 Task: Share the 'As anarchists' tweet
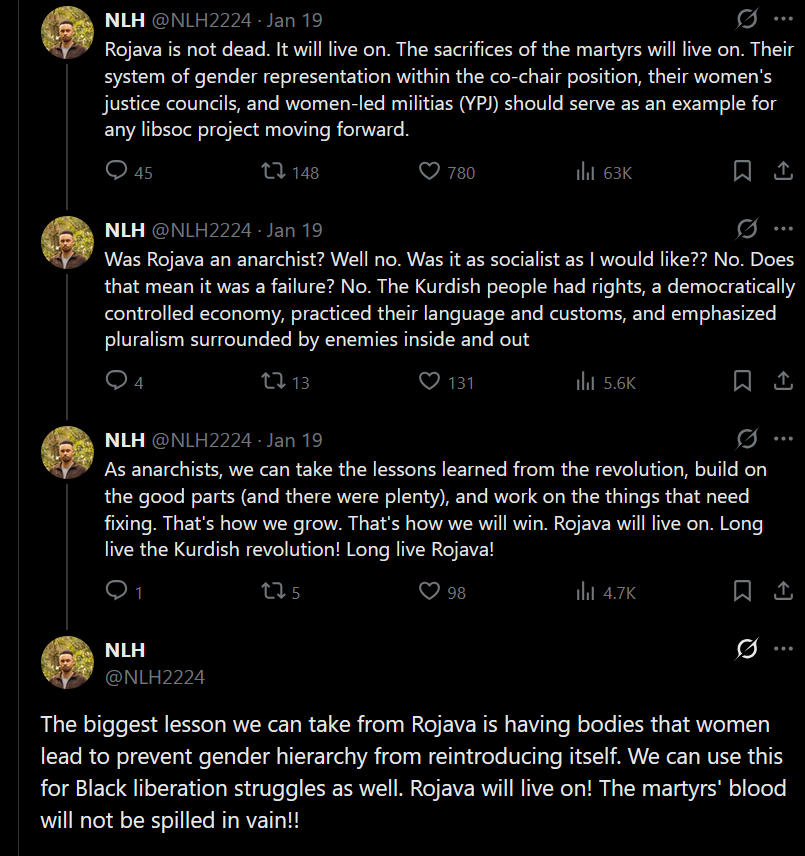tap(783, 591)
